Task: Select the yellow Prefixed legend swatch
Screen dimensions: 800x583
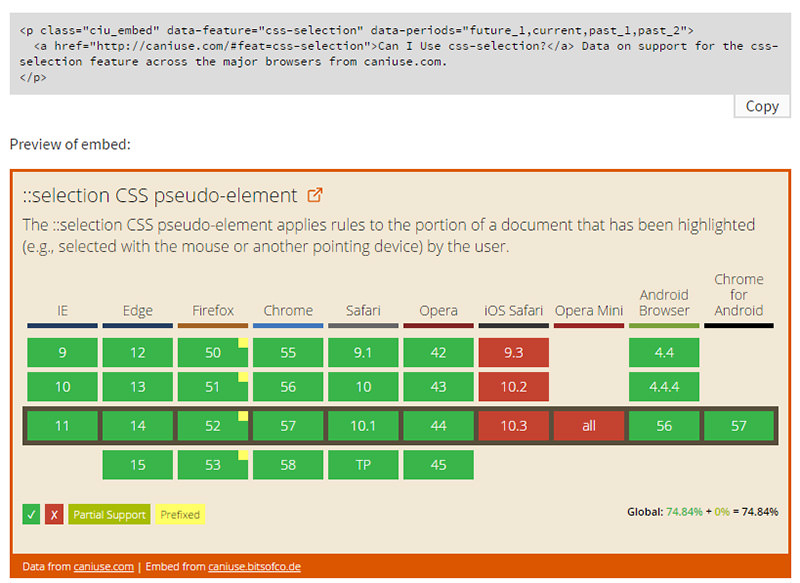Action: click(180, 514)
